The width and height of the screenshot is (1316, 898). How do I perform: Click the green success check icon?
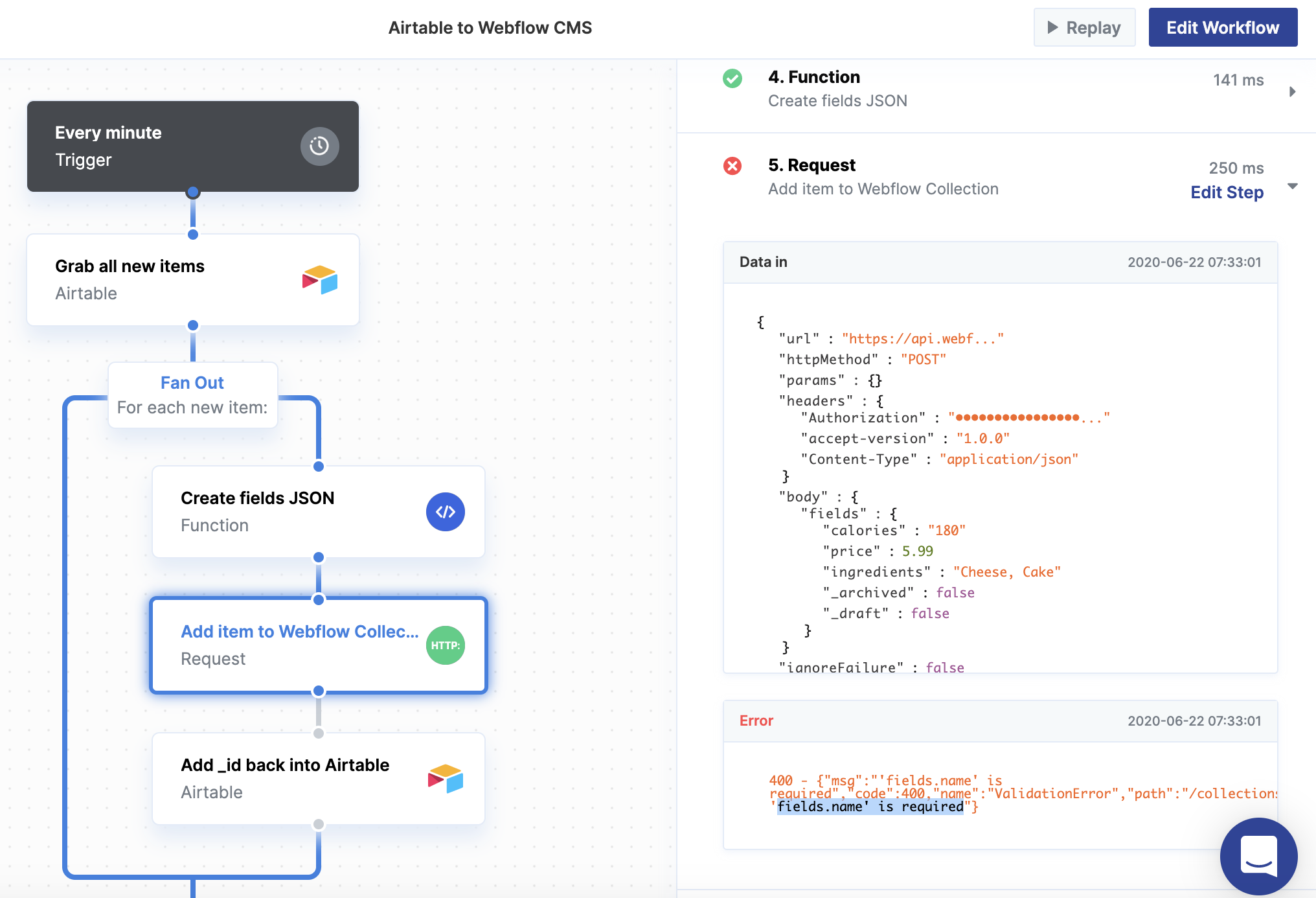click(732, 78)
